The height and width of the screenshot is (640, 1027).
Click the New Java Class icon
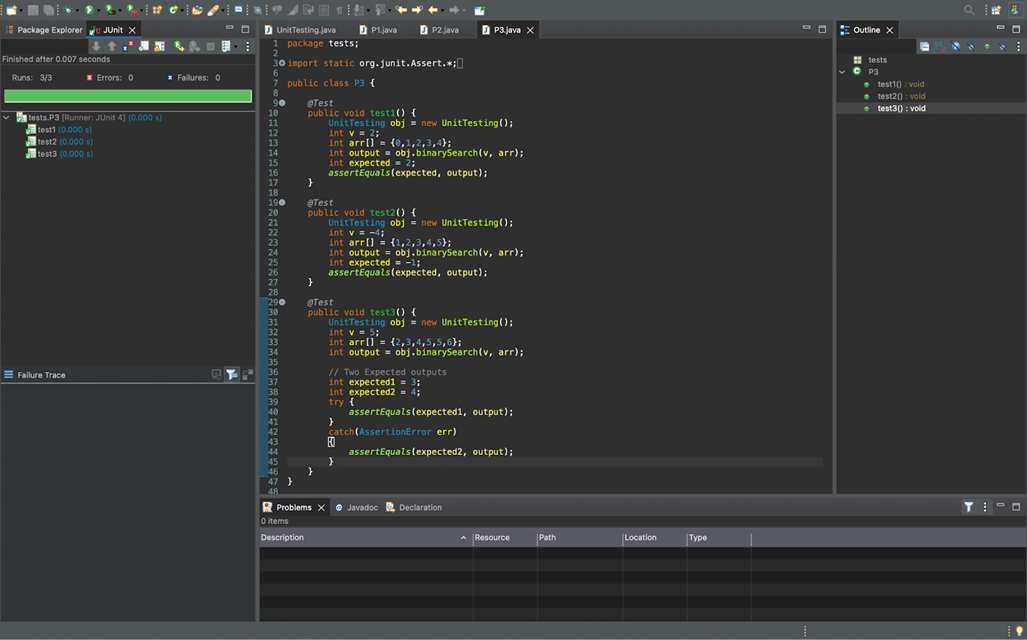coord(173,10)
